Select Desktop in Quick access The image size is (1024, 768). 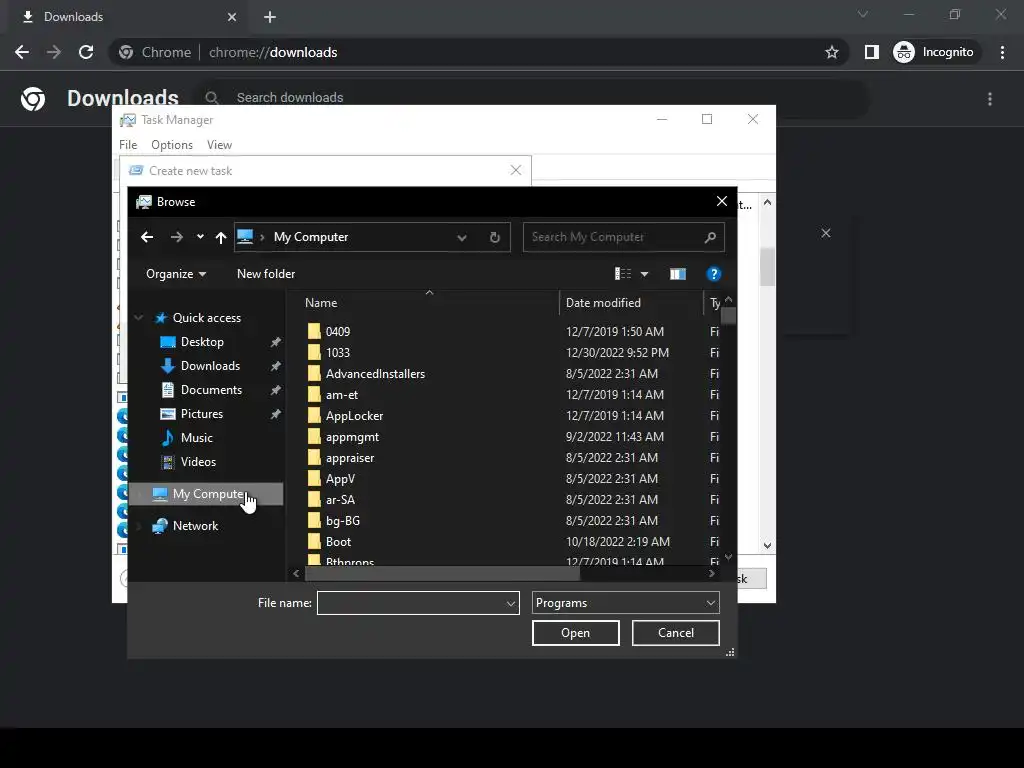pyautogui.click(x=202, y=342)
